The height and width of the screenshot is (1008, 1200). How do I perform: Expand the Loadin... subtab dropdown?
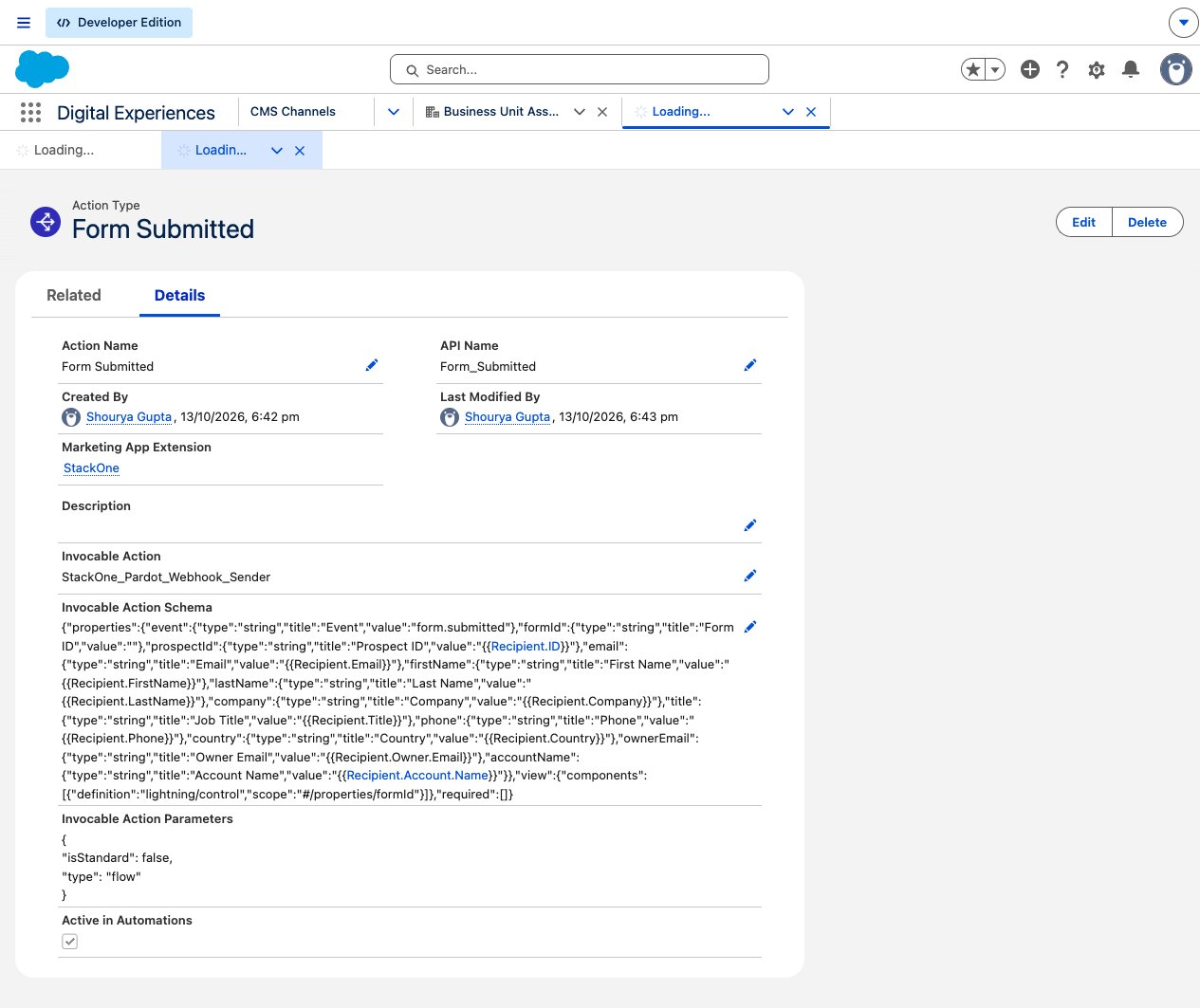(277, 151)
